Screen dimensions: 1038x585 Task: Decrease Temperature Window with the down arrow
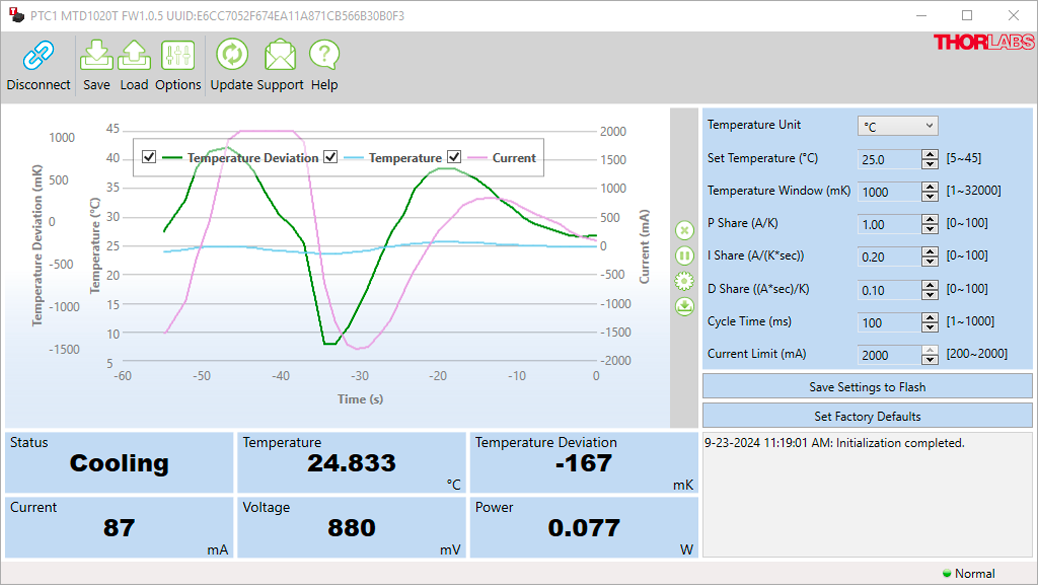(930, 197)
